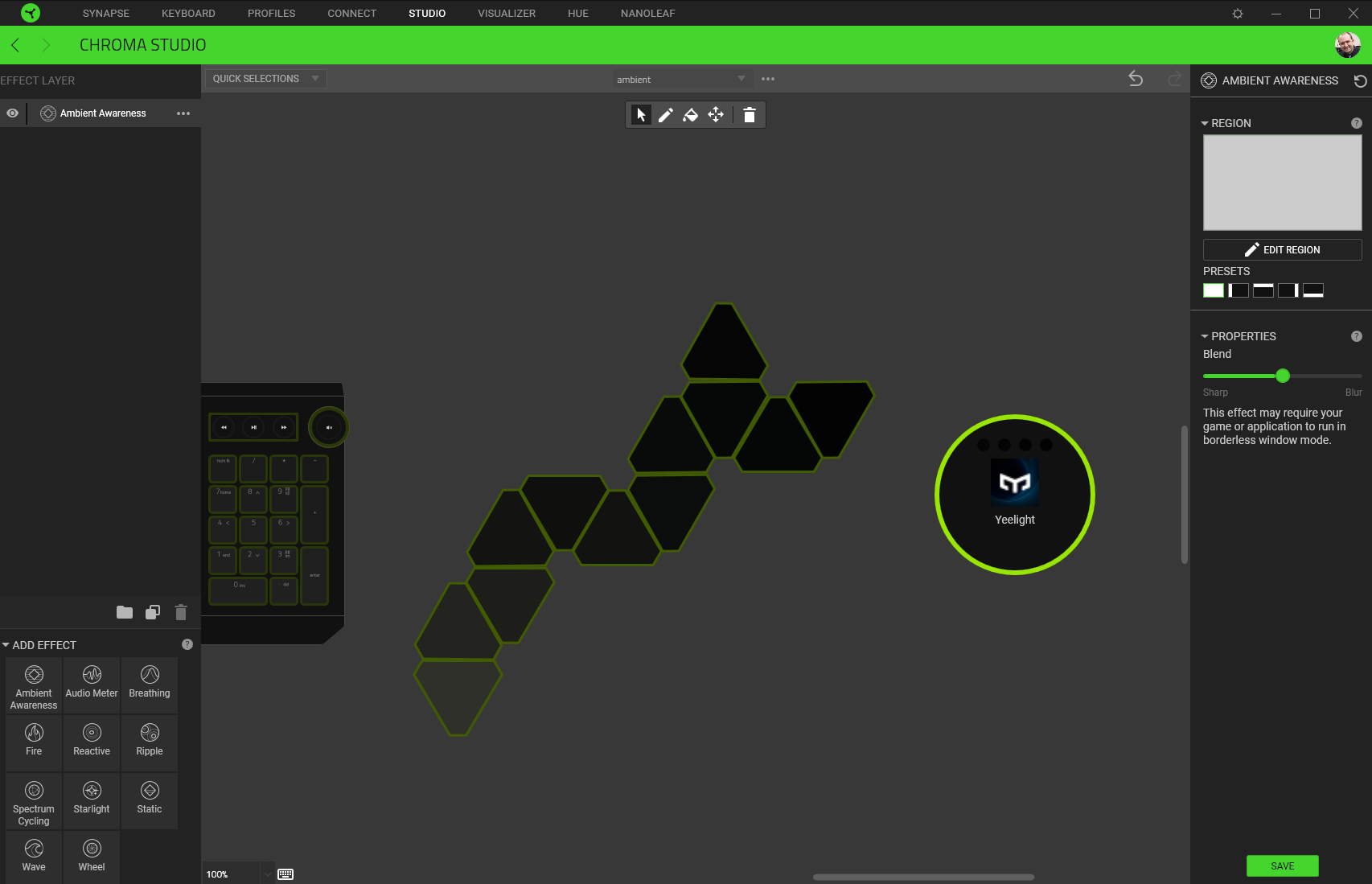Select the numpad enter key
1372x884 pixels.
click(x=314, y=575)
